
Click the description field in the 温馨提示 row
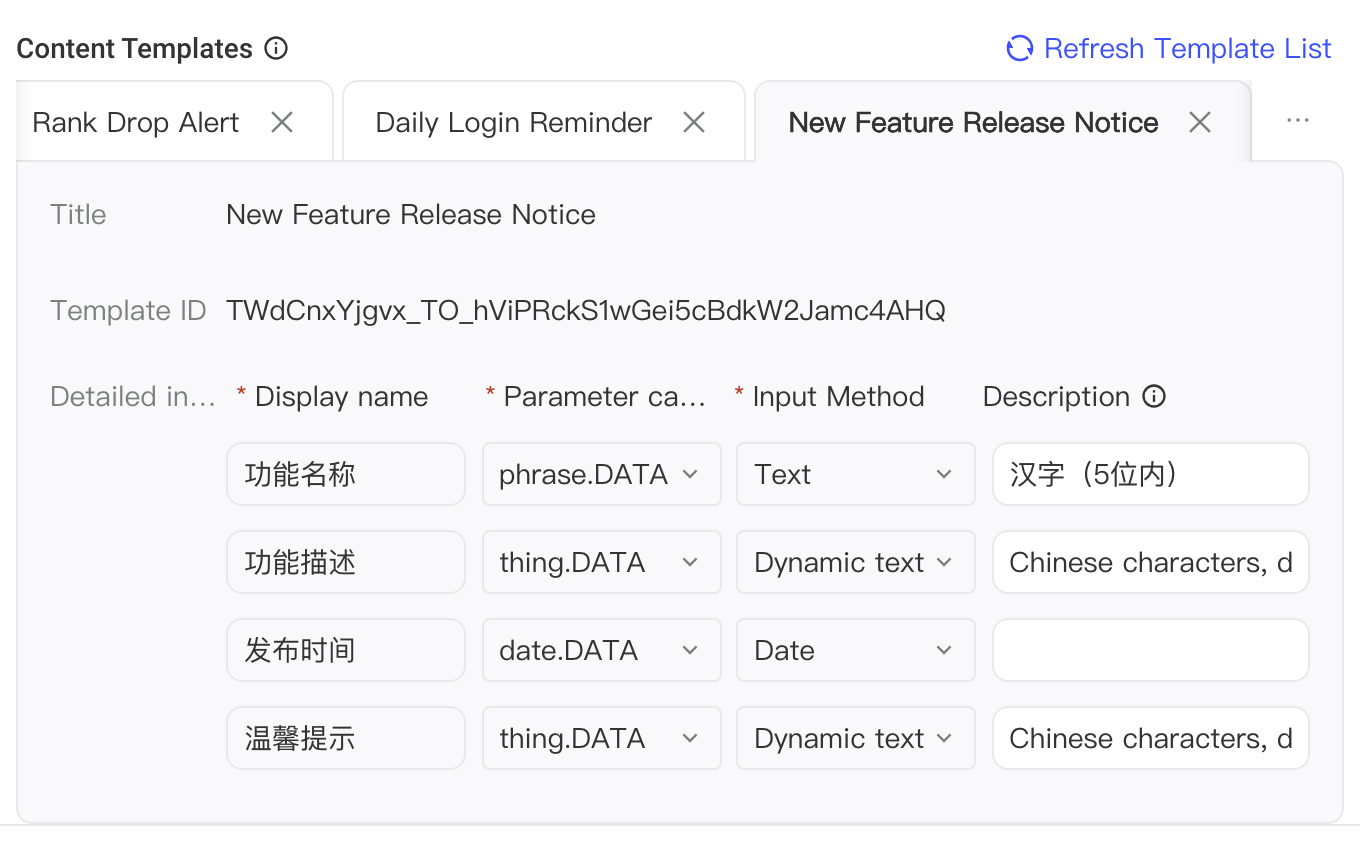click(x=1151, y=738)
